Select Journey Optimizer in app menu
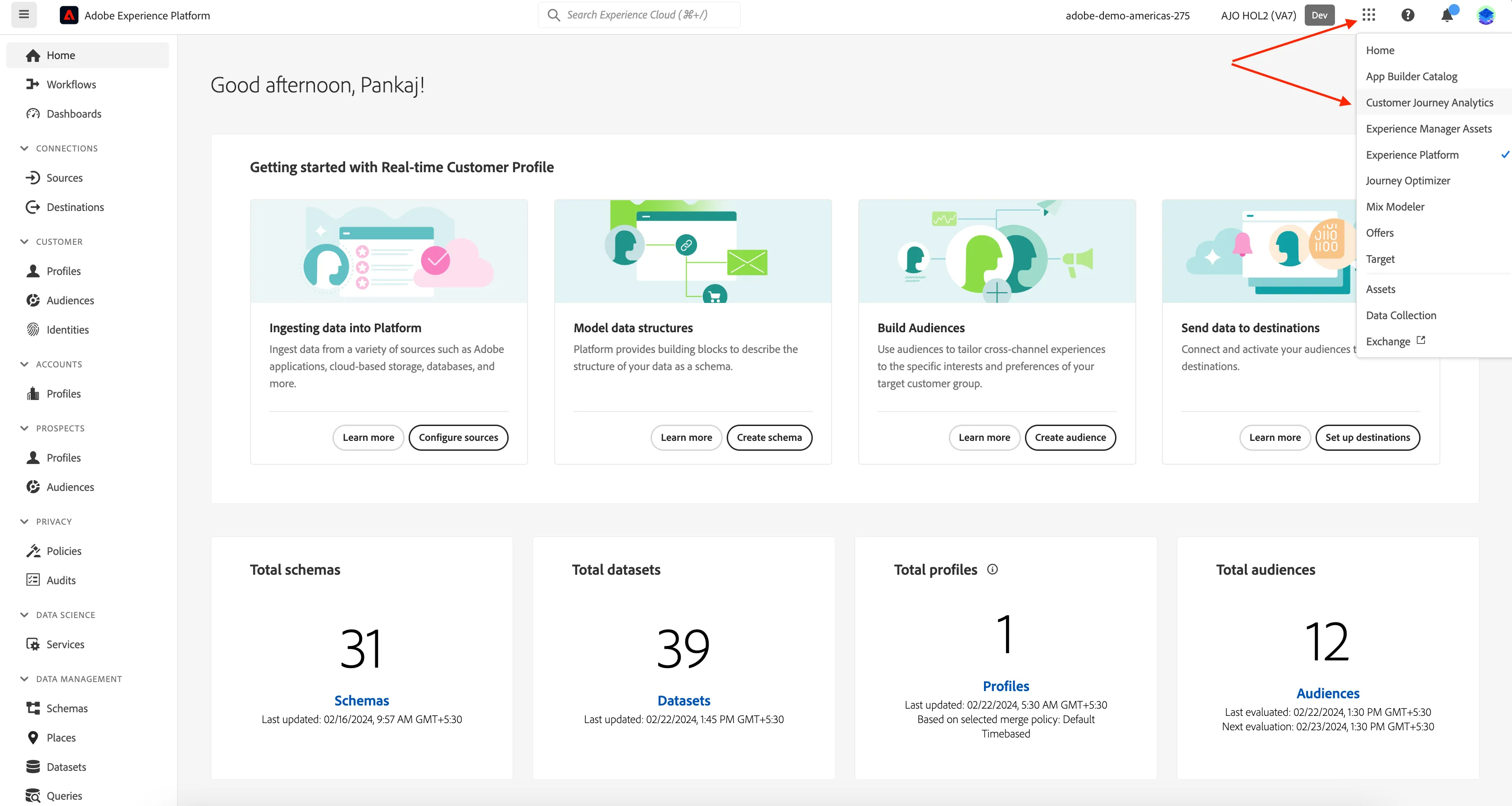 pos(1407,181)
